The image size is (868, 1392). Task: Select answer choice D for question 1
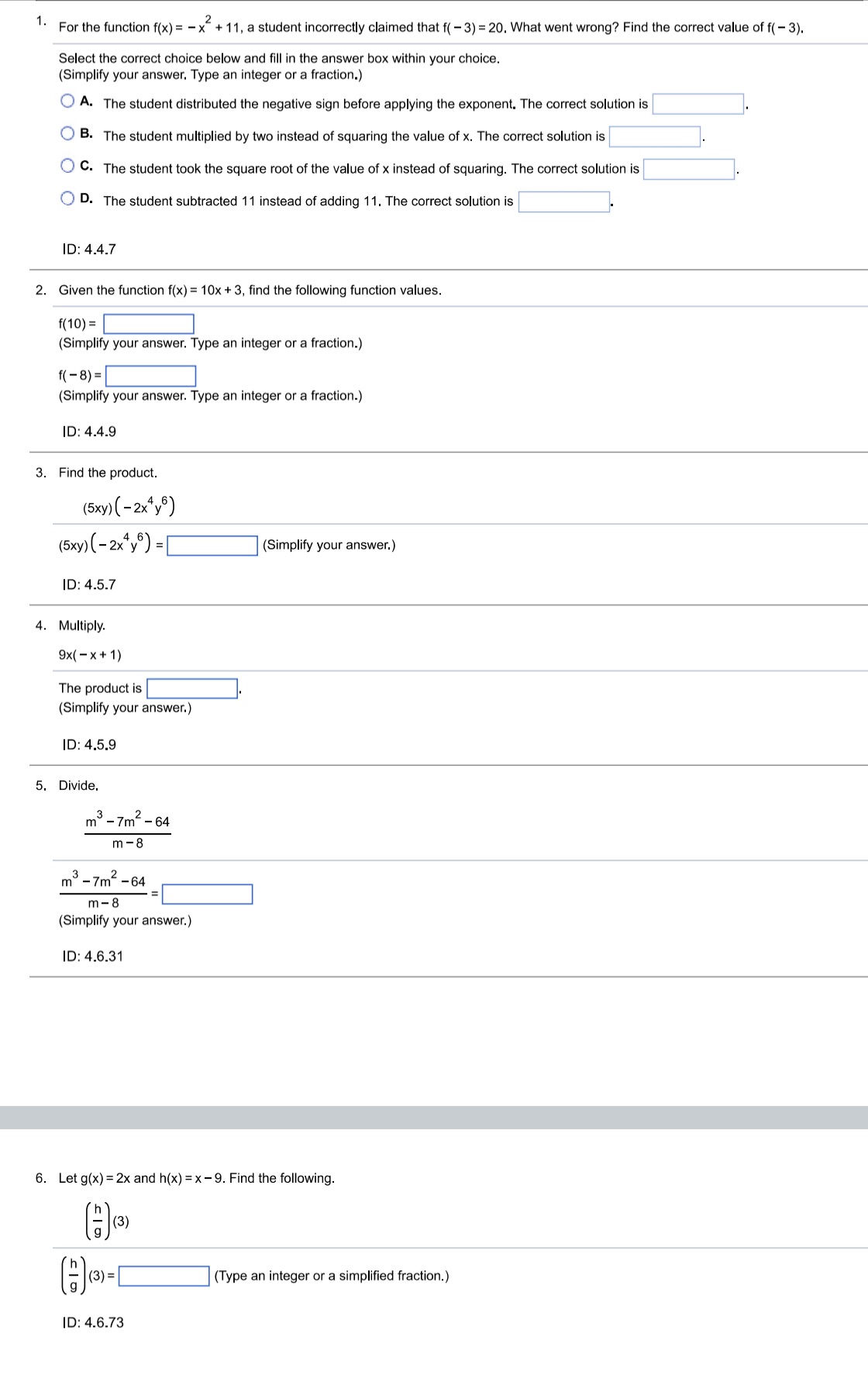[x=67, y=196]
